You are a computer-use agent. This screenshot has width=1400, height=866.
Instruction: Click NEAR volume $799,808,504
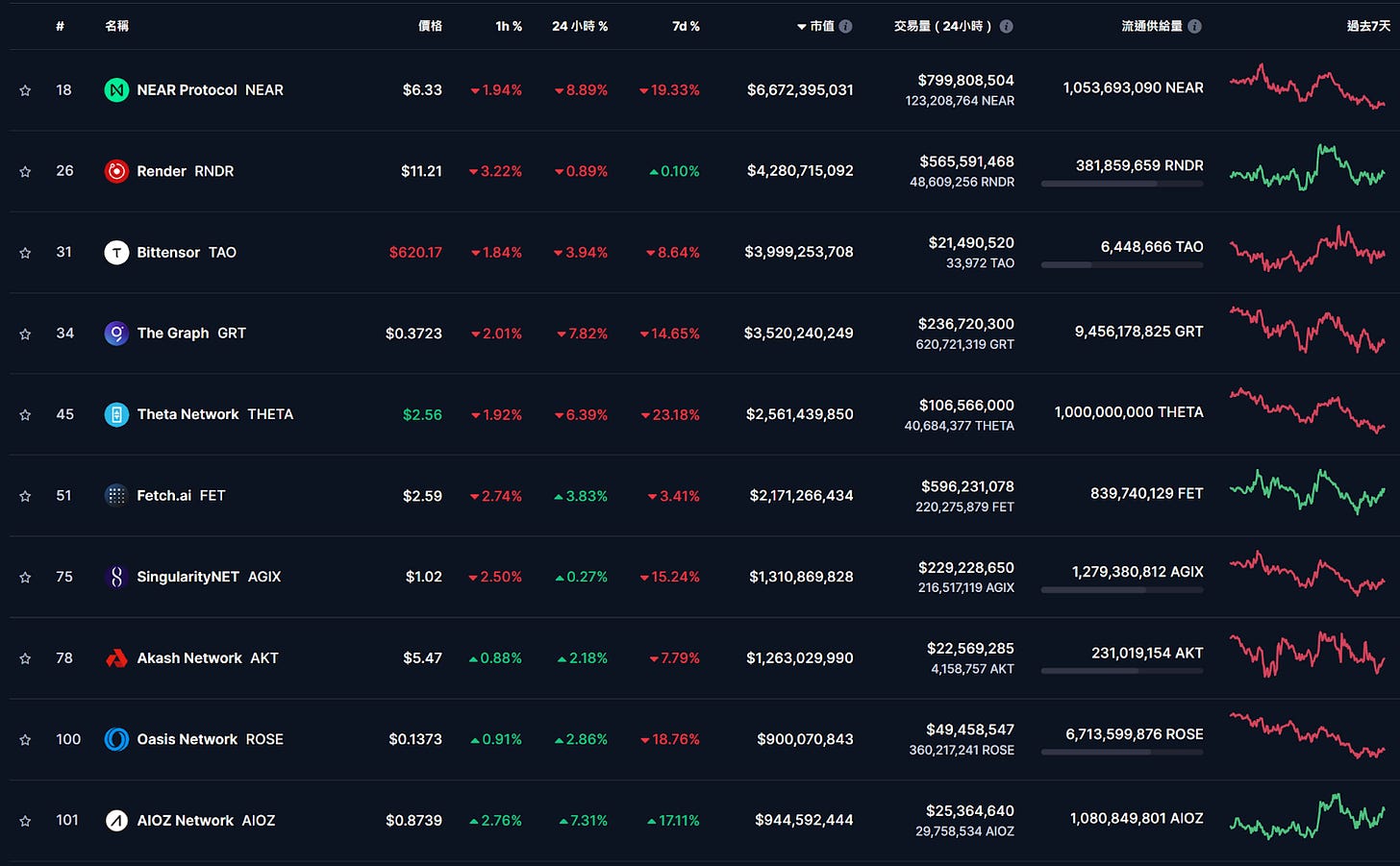point(965,81)
